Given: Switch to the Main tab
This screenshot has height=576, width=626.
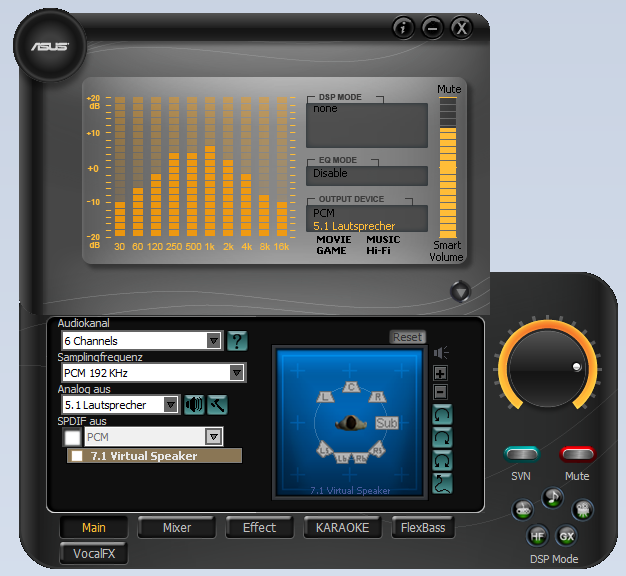Looking at the screenshot, I should [94, 528].
